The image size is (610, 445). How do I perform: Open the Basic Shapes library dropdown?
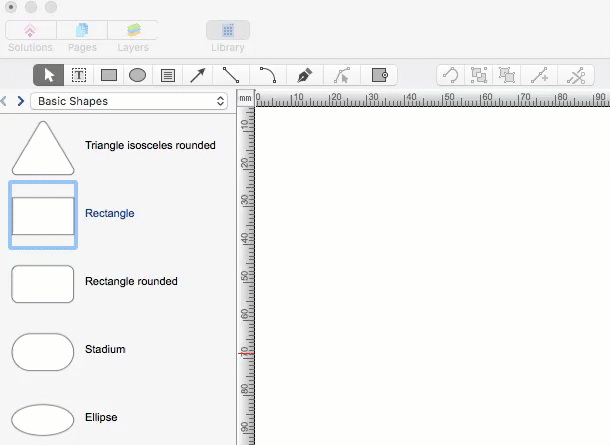(x=130, y=101)
